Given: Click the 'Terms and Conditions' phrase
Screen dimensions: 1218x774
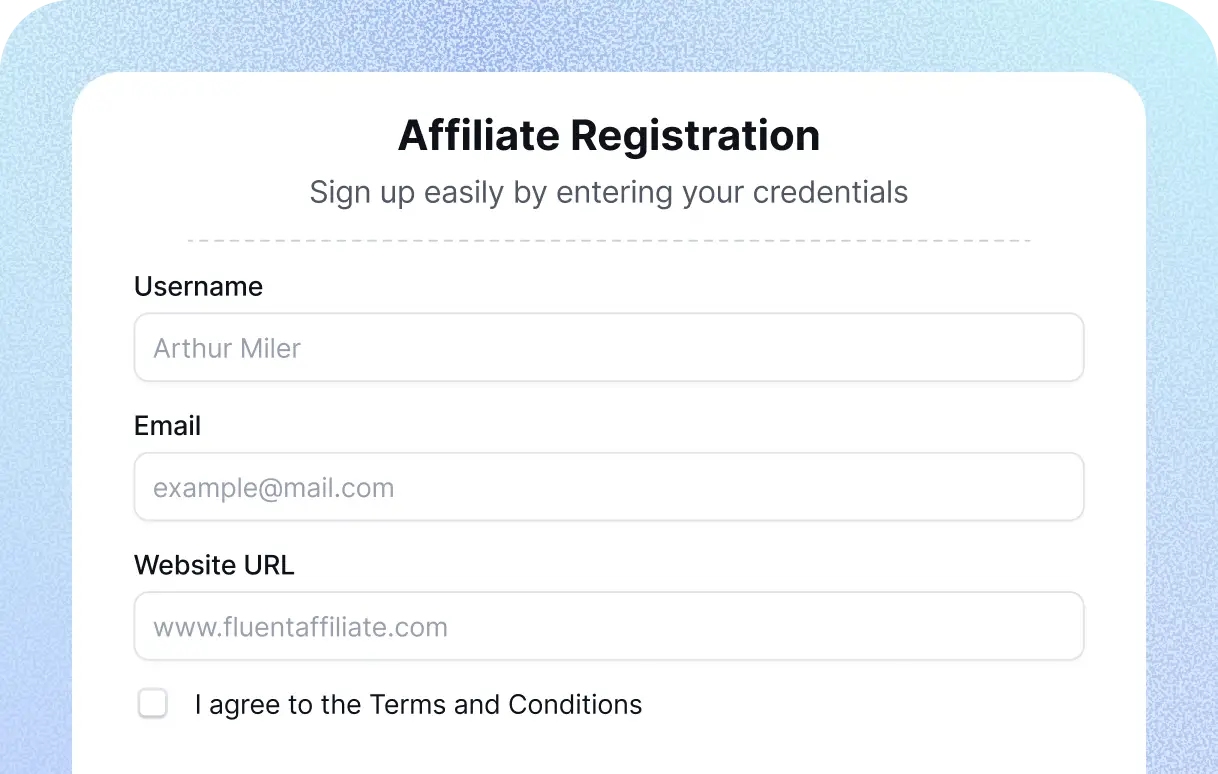Looking at the screenshot, I should tap(506, 705).
